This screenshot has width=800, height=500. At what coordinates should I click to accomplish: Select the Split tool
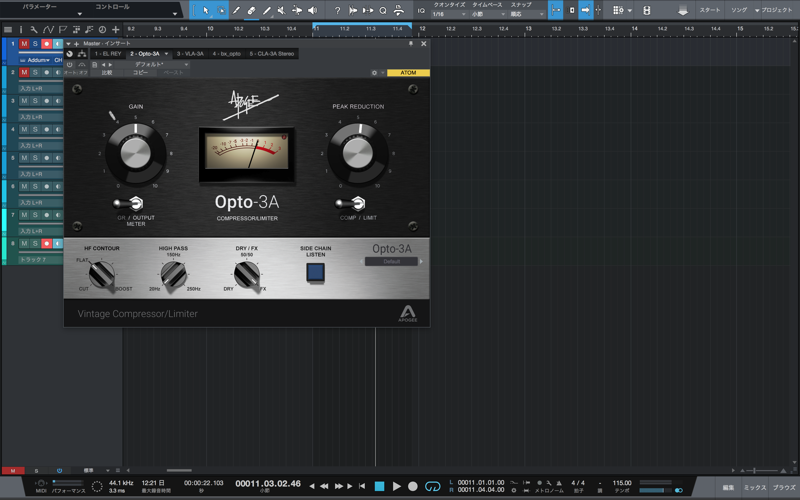[236, 10]
